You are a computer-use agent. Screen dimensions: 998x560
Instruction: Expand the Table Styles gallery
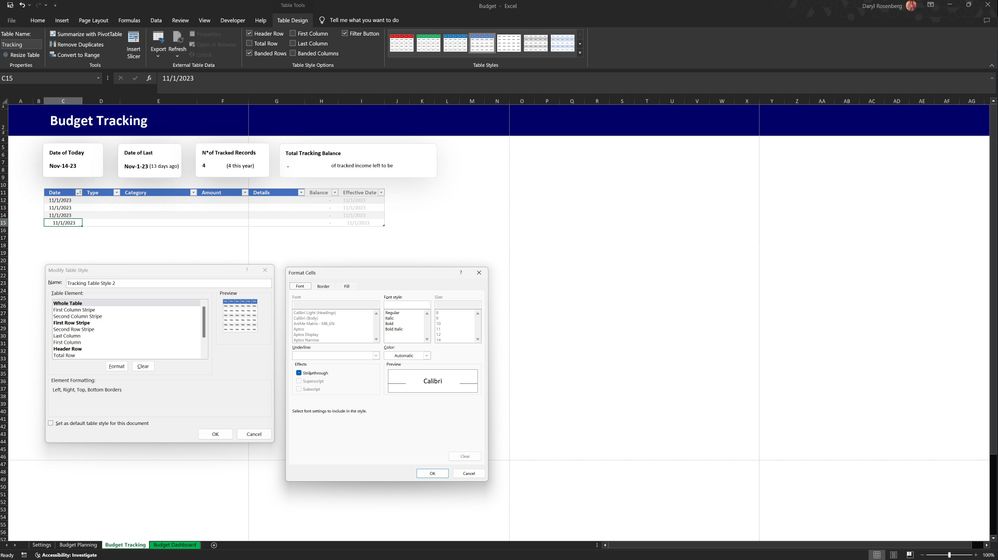[x=580, y=53]
